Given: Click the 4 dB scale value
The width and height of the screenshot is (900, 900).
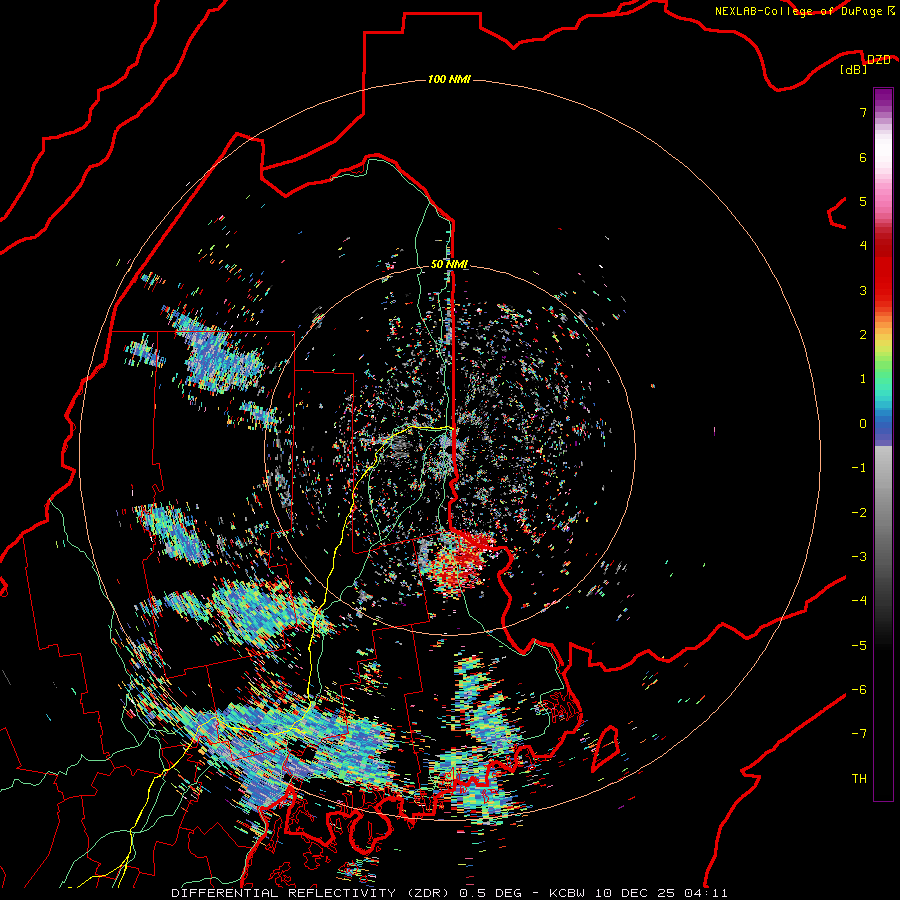Looking at the screenshot, I should click(863, 246).
